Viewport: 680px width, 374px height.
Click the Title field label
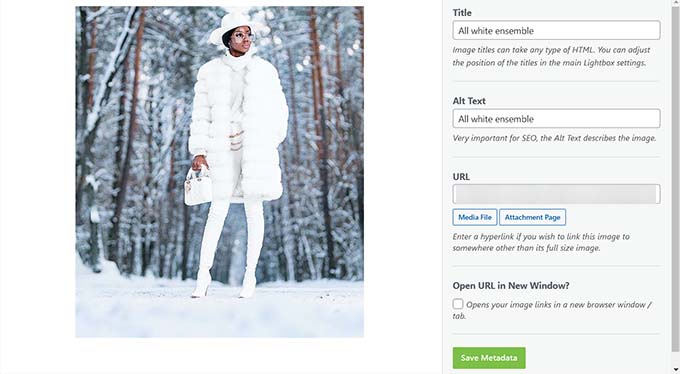pyautogui.click(x=462, y=13)
